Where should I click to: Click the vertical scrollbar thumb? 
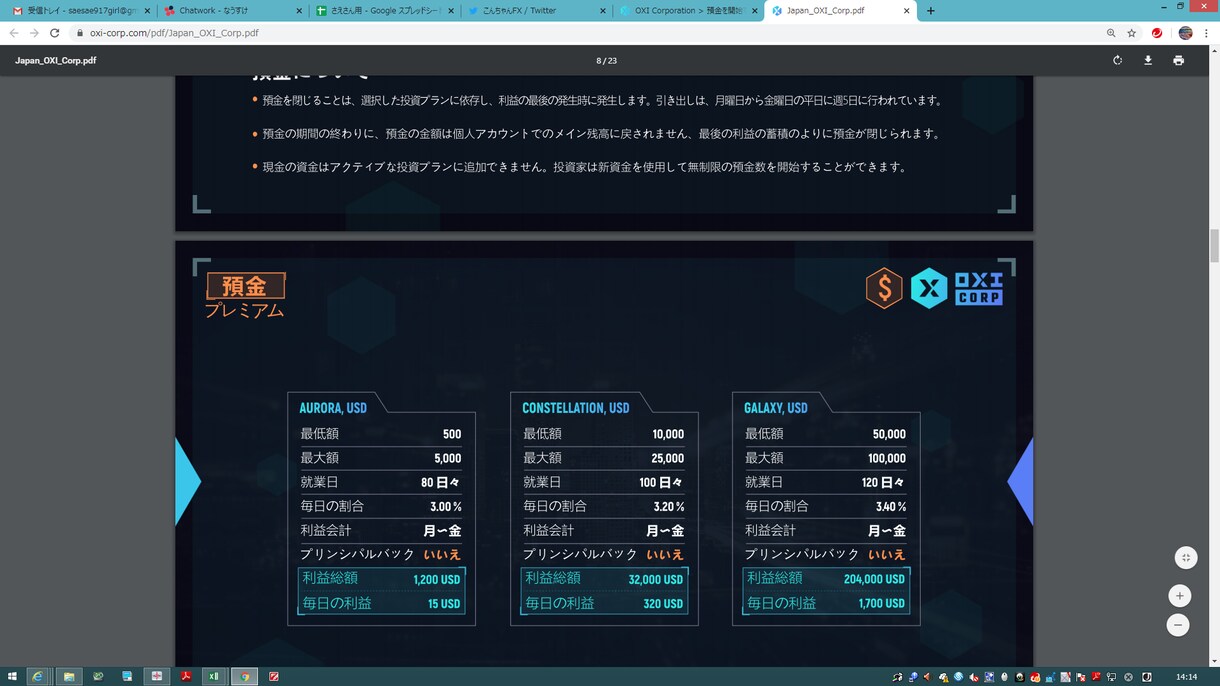[x=1214, y=244]
